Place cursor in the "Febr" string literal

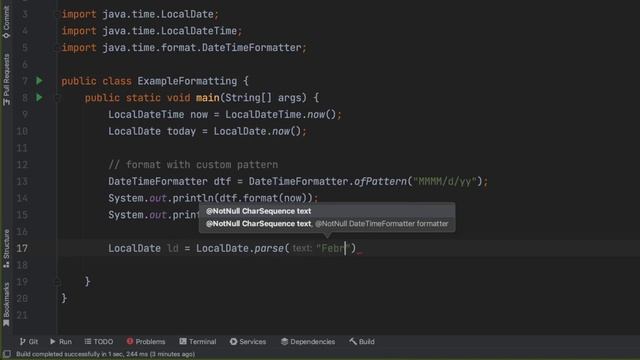(333, 248)
